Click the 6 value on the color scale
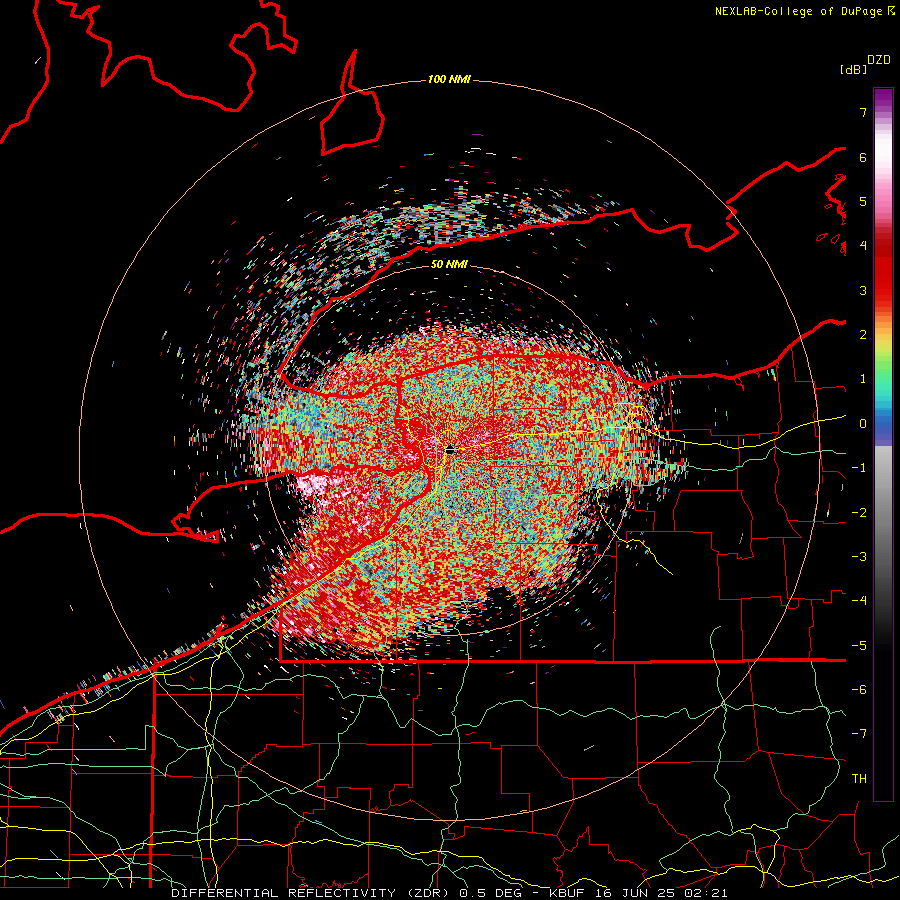This screenshot has height=900, width=900. tap(863, 157)
